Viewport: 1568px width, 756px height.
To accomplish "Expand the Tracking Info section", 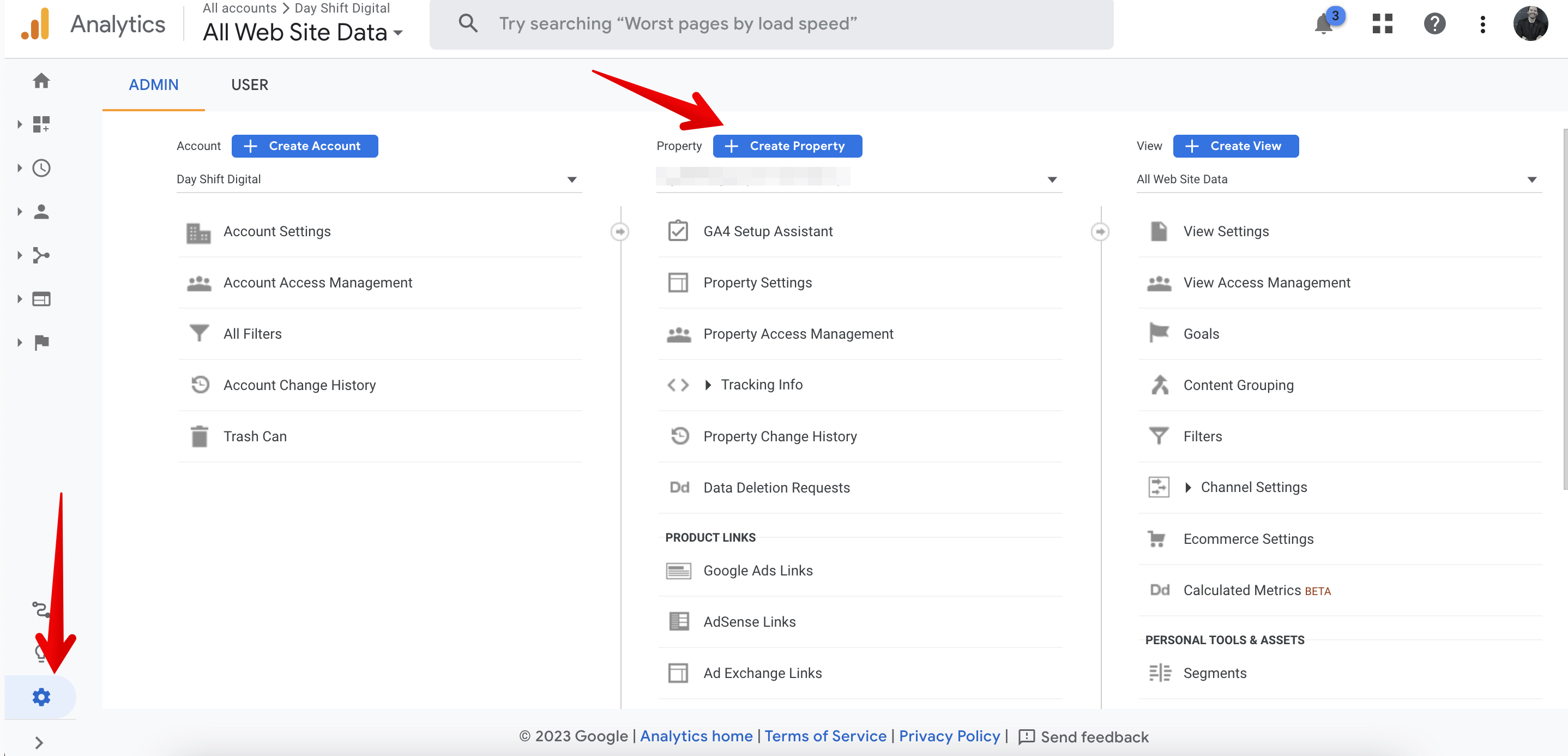I will click(707, 385).
